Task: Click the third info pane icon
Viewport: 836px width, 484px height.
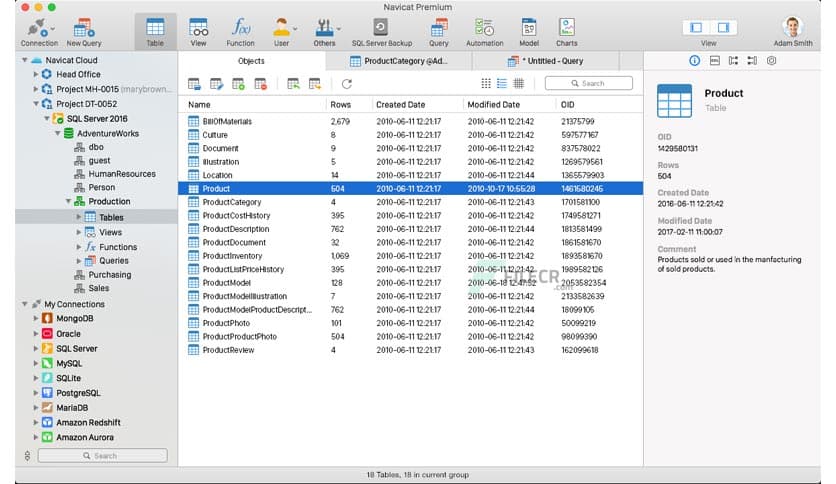Action: point(734,61)
